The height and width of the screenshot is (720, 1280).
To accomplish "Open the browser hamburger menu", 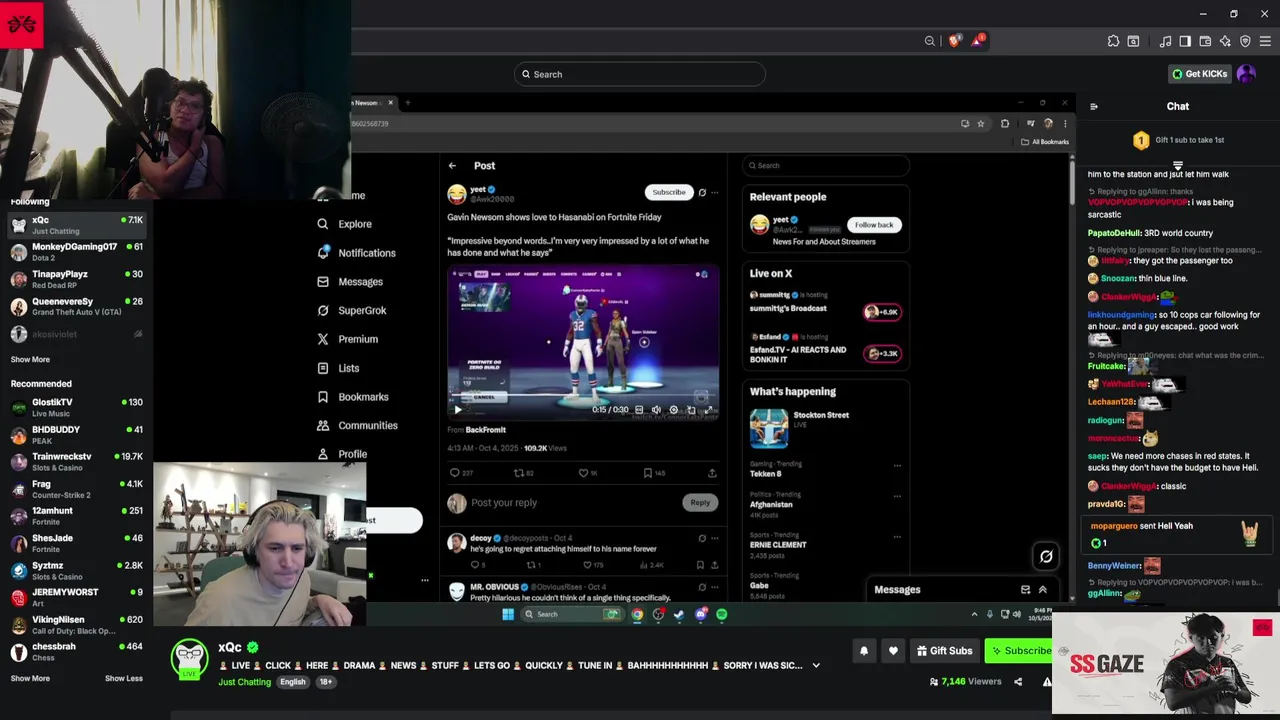I will tap(1265, 41).
